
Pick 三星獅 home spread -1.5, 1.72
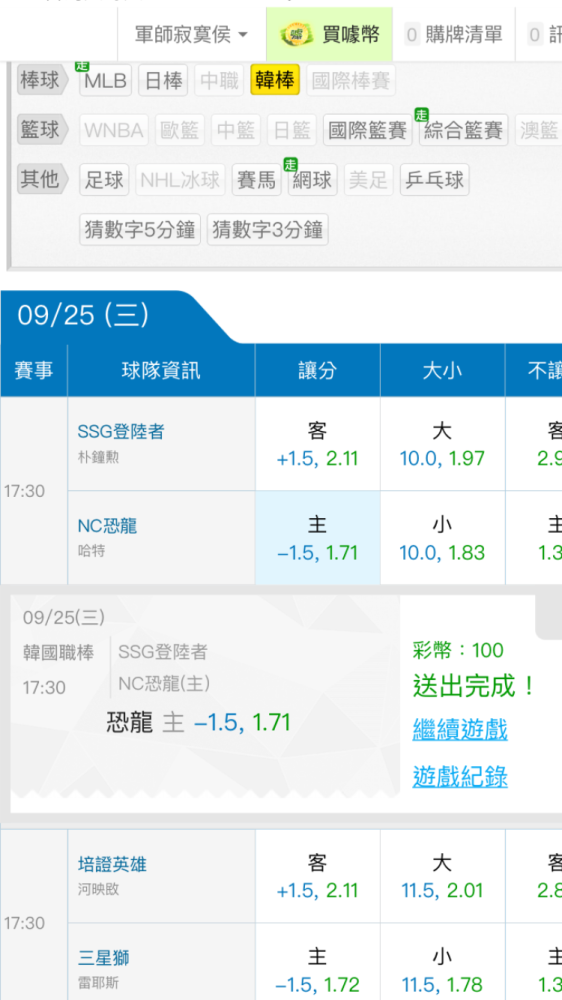[317, 962]
